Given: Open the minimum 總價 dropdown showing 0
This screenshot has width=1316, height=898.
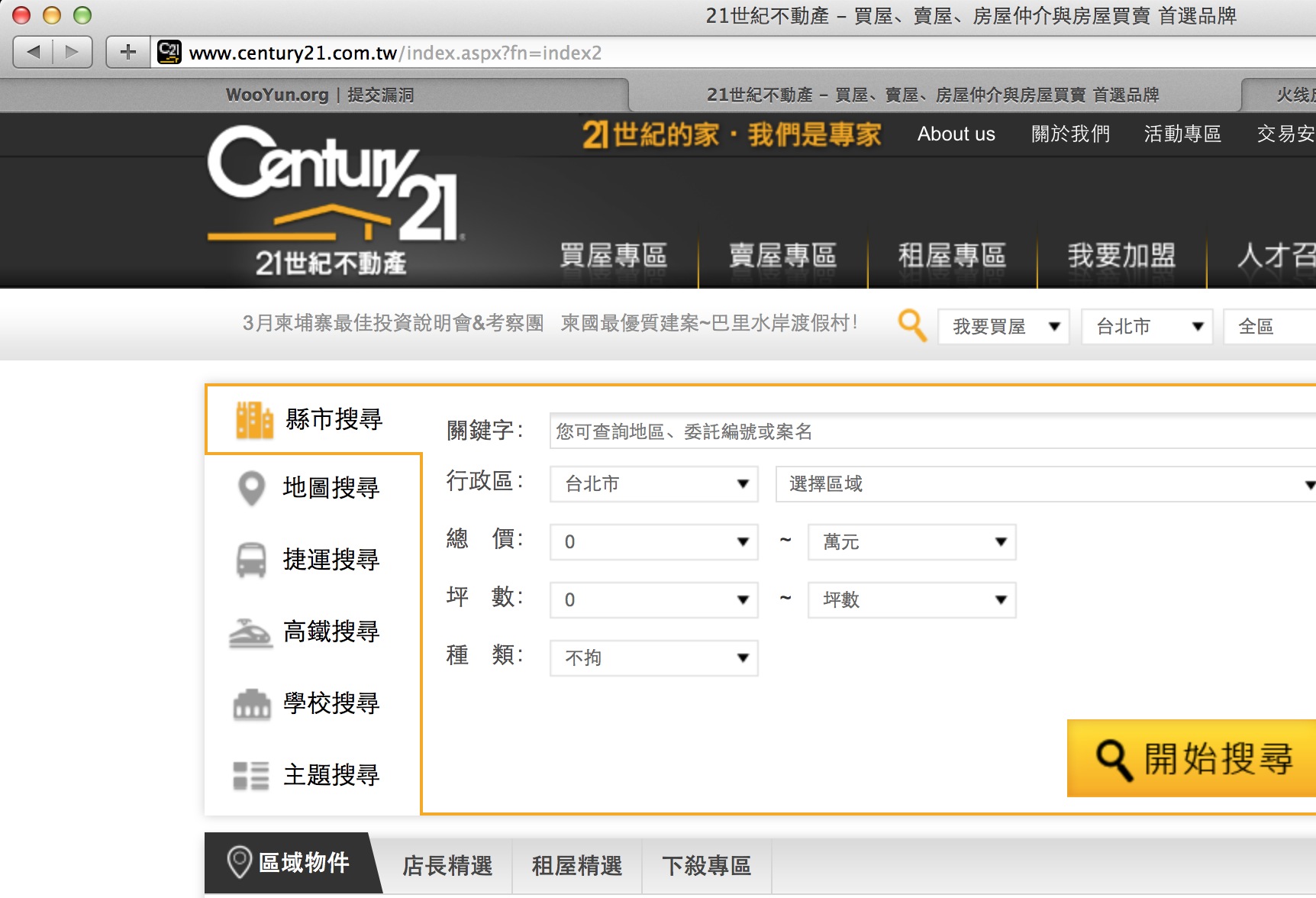Looking at the screenshot, I should click(x=654, y=541).
